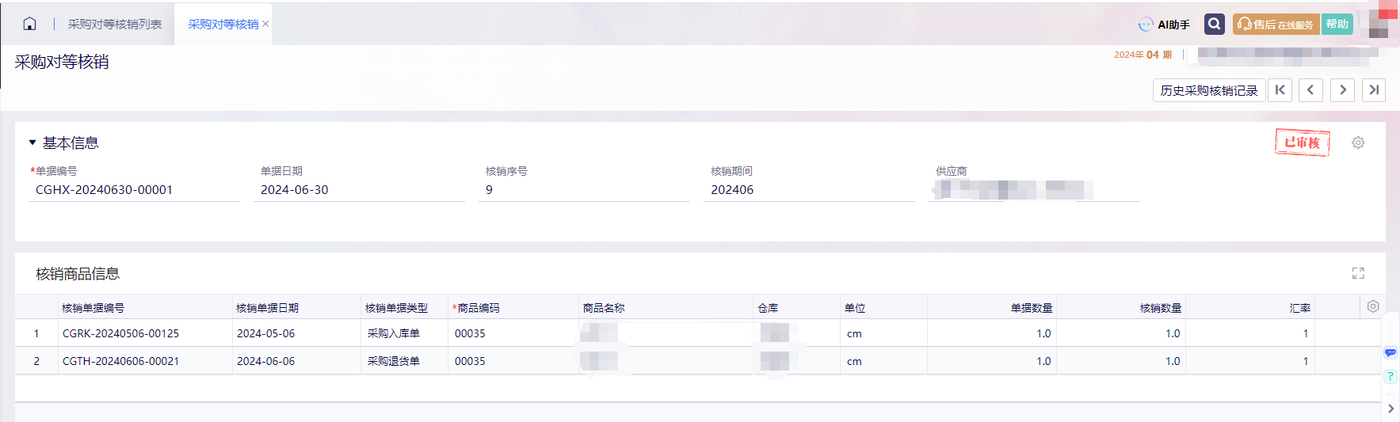Open the chat message side icon
1400x422 pixels.
1390,353
